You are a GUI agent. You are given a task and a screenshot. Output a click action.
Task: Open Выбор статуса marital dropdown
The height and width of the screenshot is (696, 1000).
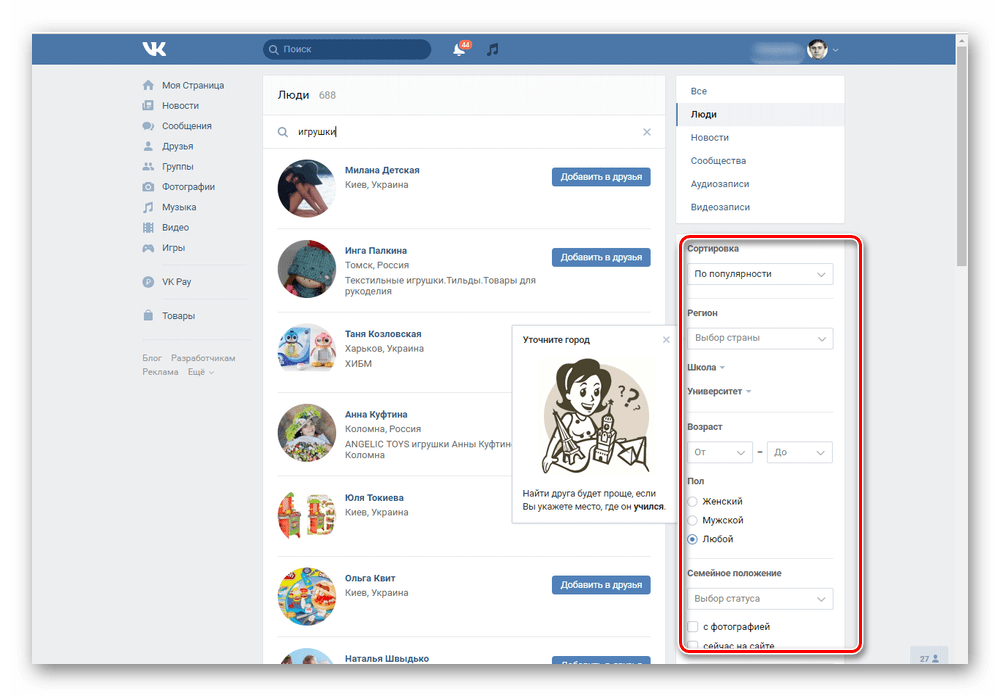pyautogui.click(x=760, y=599)
